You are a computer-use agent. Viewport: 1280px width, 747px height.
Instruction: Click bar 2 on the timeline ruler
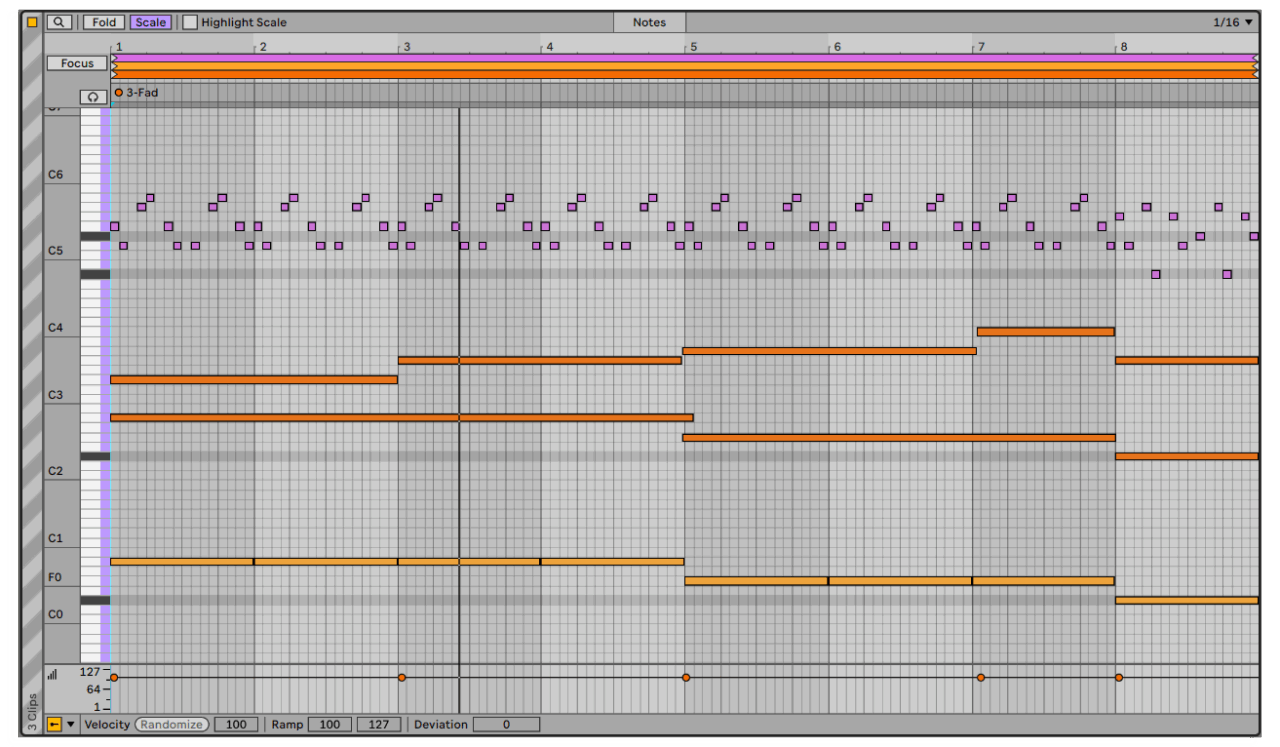click(x=263, y=47)
